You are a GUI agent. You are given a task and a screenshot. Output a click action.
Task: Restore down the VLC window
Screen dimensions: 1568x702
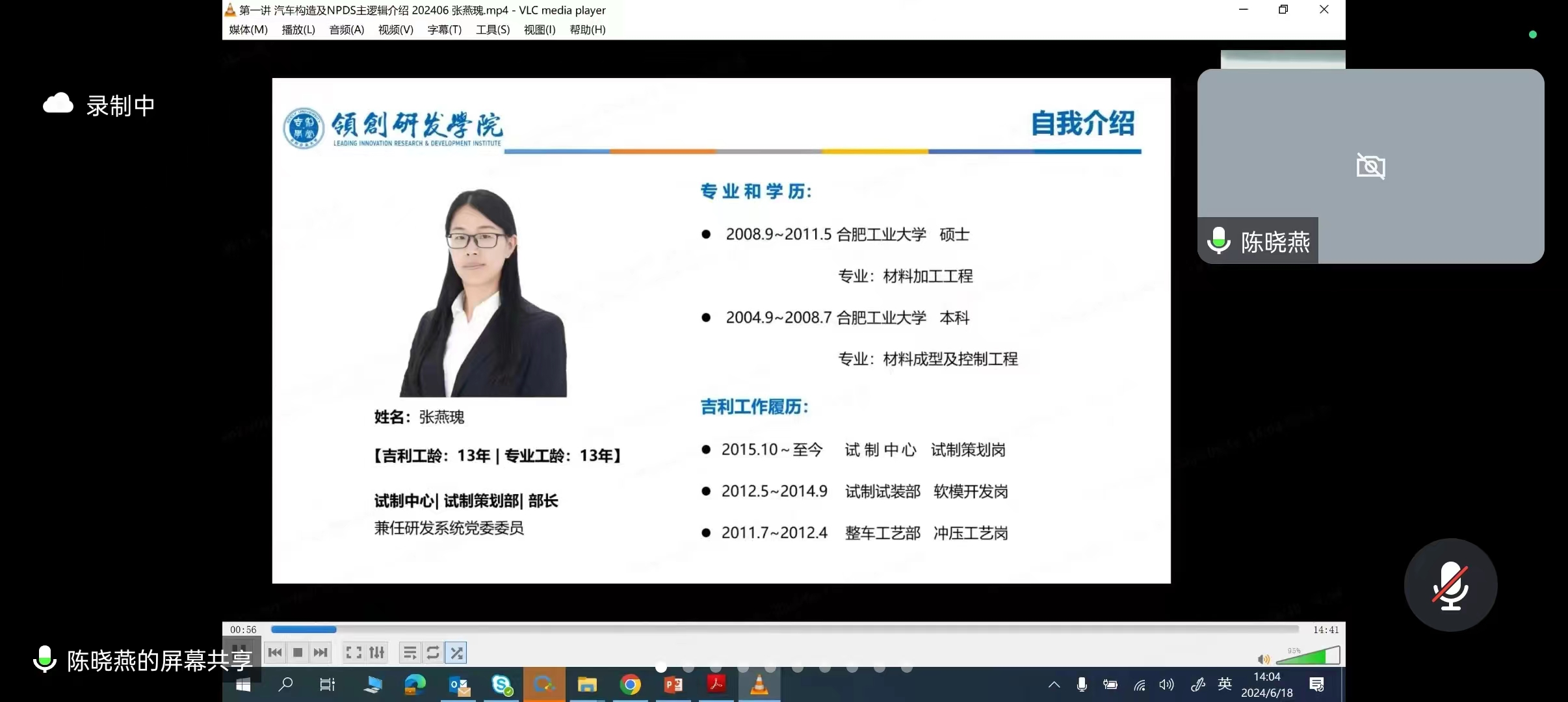click(x=1283, y=9)
